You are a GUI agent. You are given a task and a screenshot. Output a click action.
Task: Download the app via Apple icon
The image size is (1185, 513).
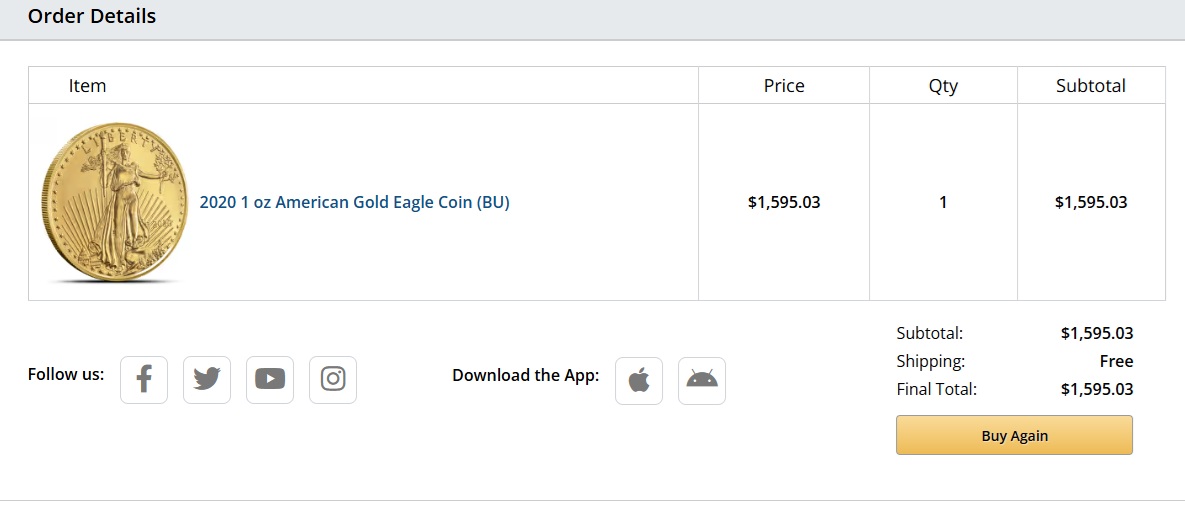(639, 381)
